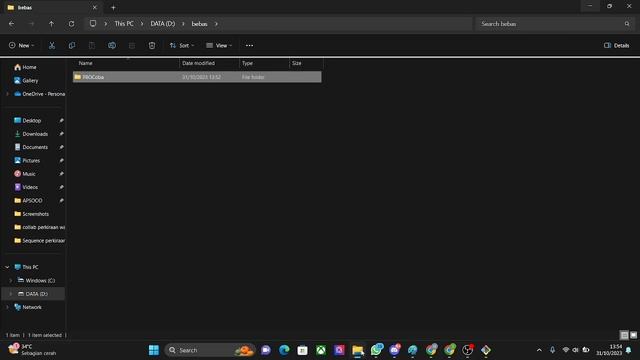This screenshot has height=360, width=640.
Task: Click the search magnifier icon
Action: coord(627,24)
